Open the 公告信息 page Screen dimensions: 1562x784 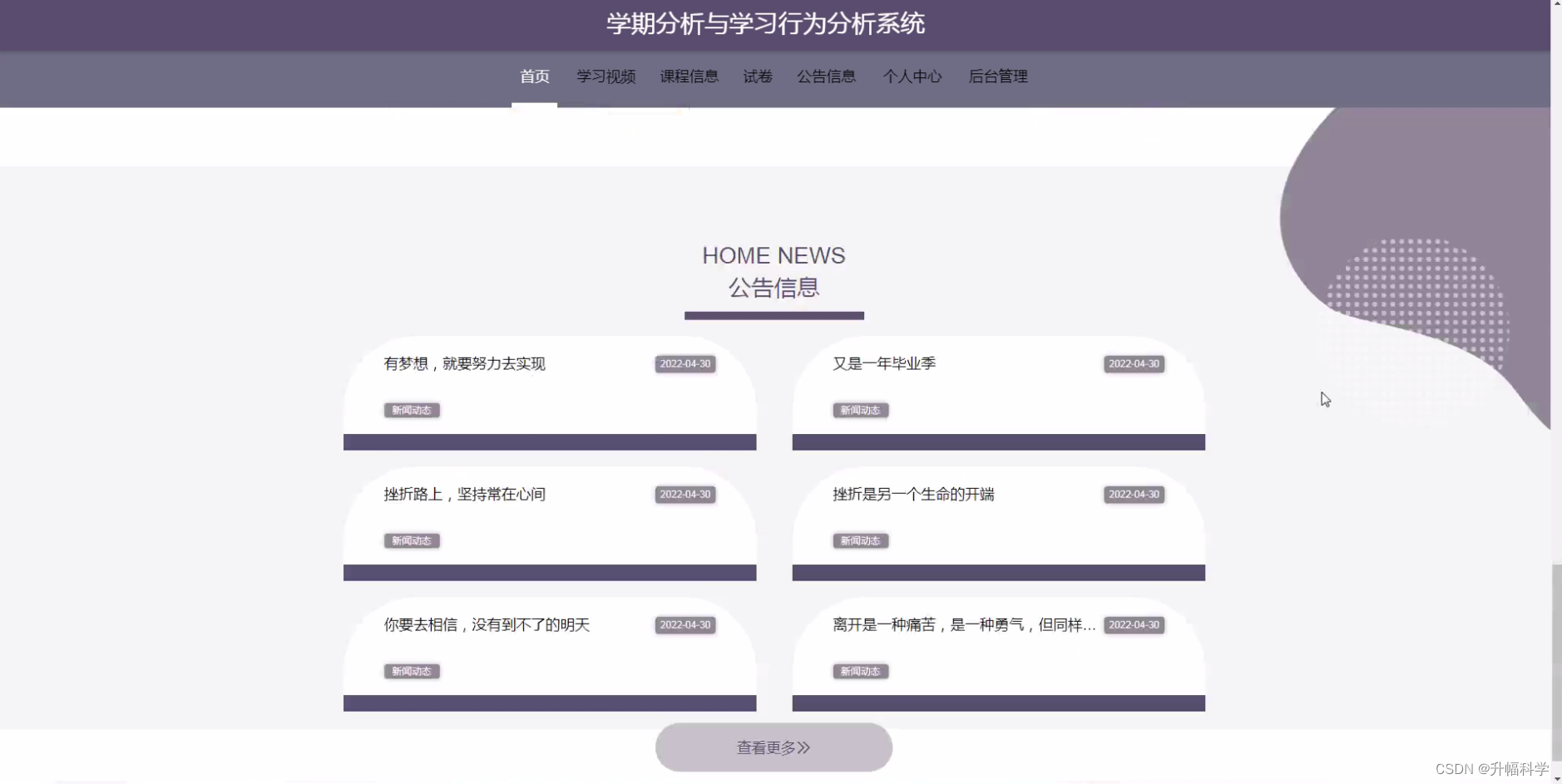pyautogui.click(x=826, y=76)
